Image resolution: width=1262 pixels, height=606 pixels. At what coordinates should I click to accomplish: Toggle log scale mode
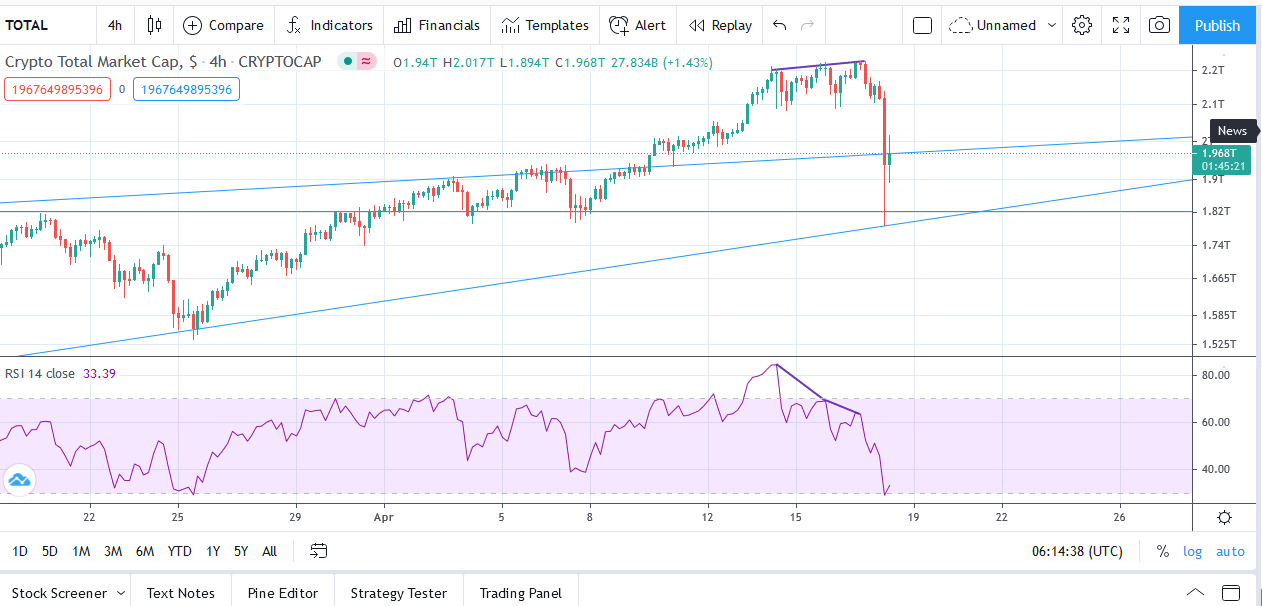[1192, 551]
